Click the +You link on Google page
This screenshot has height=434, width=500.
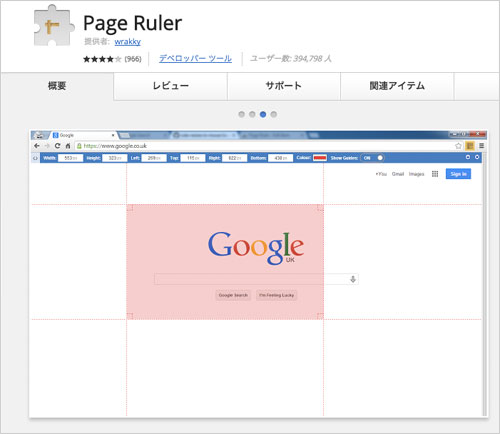381,174
